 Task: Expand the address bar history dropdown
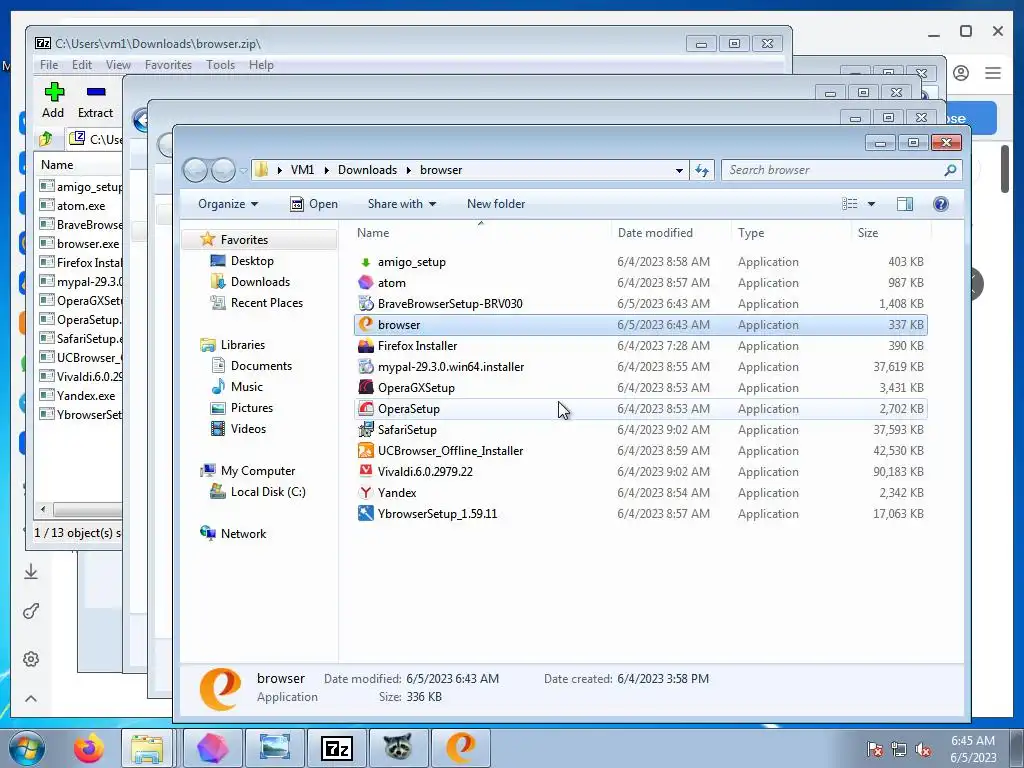pyautogui.click(x=679, y=170)
